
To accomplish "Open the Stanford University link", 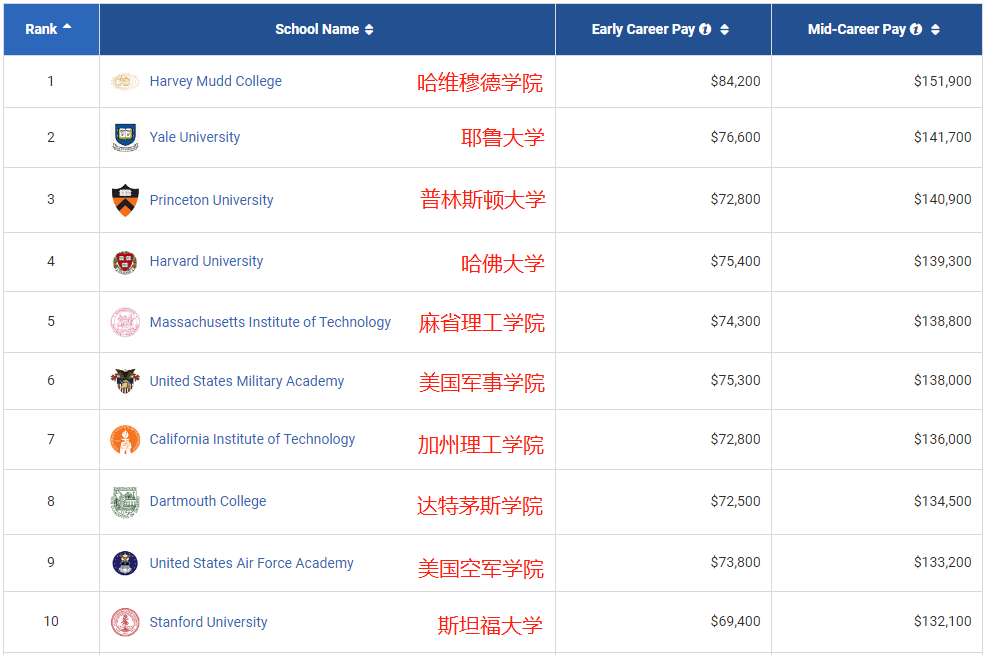I will click(x=208, y=622).
